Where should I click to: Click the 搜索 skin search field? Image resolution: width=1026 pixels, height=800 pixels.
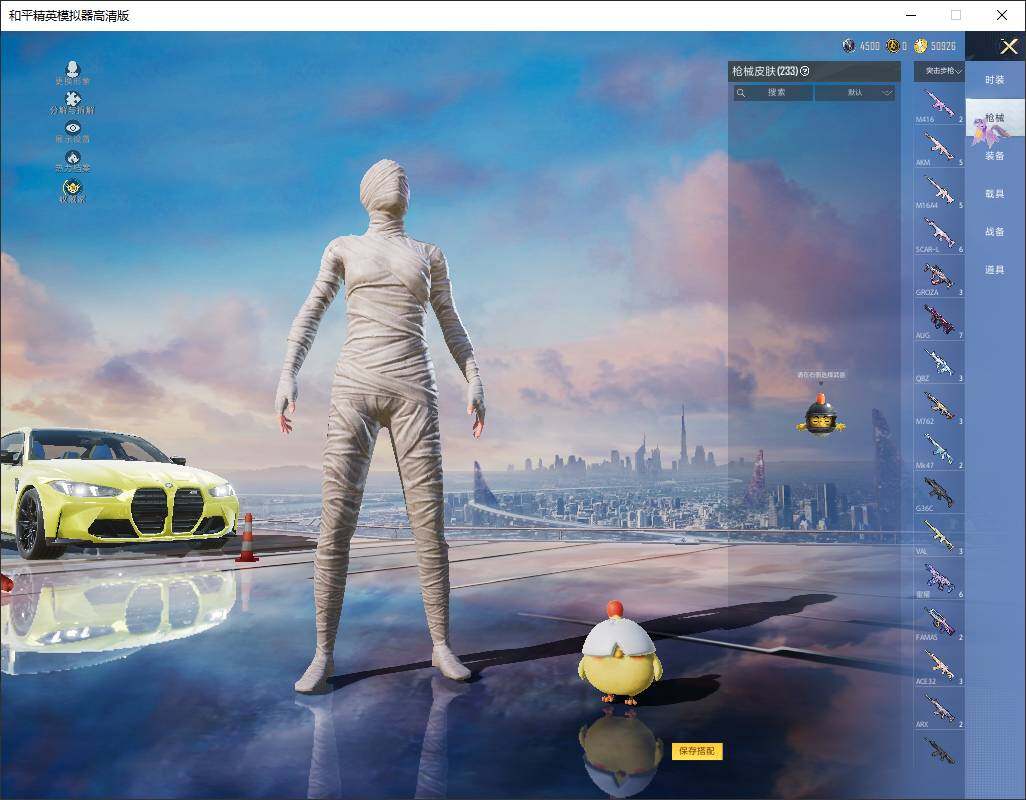(773, 93)
